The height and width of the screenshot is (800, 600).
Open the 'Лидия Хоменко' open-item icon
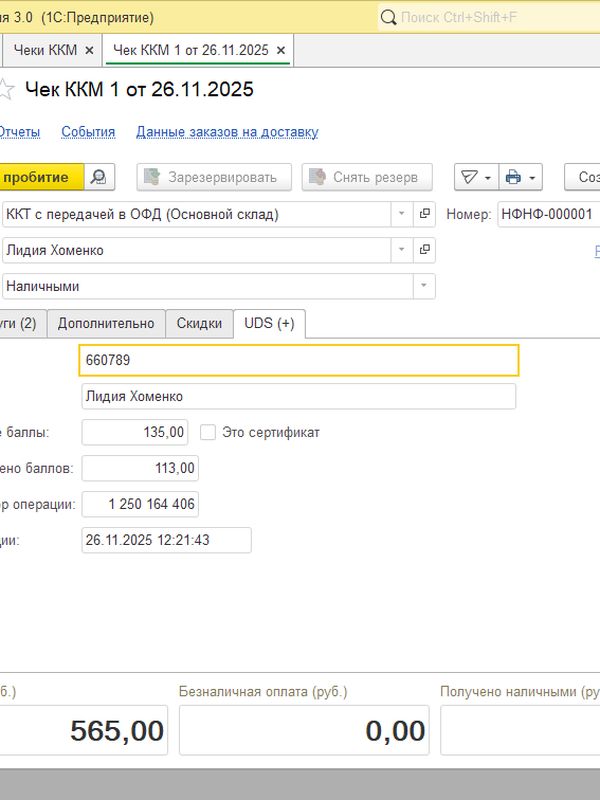(x=424, y=250)
